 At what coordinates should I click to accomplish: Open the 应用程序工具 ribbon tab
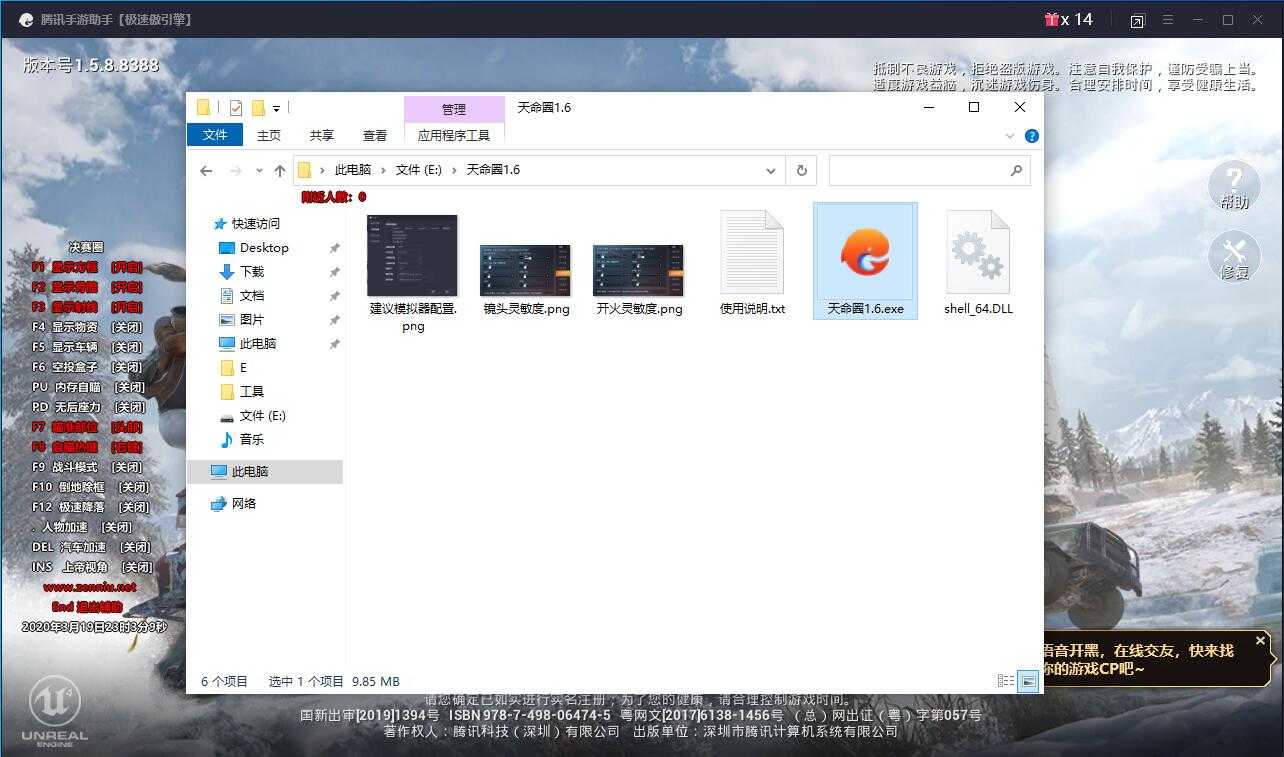[x=454, y=135]
